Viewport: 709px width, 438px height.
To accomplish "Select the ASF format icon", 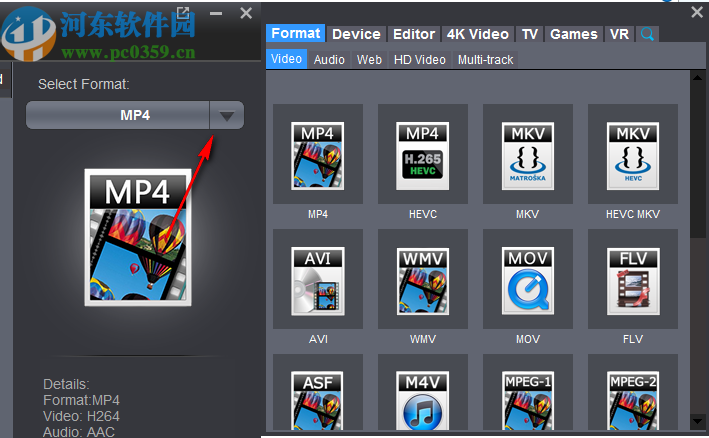I will (x=317, y=400).
